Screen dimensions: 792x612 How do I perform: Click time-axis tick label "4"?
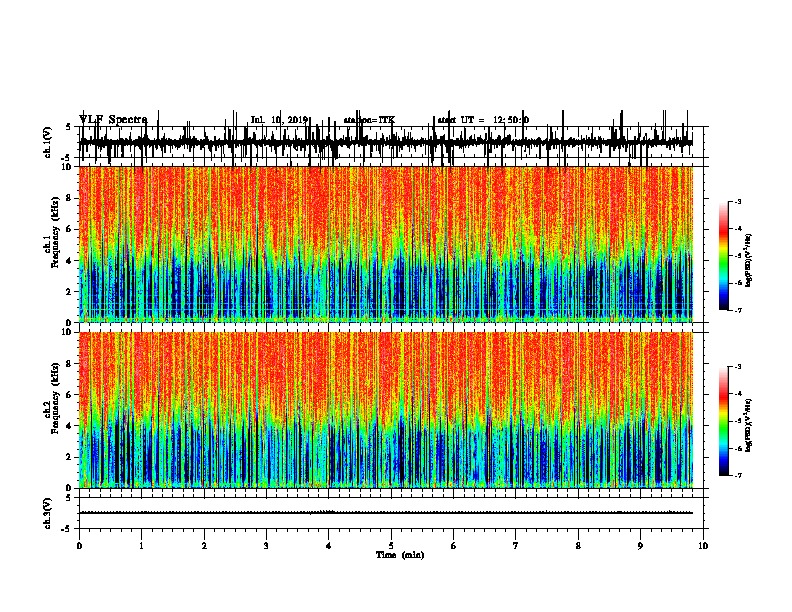coord(328,546)
